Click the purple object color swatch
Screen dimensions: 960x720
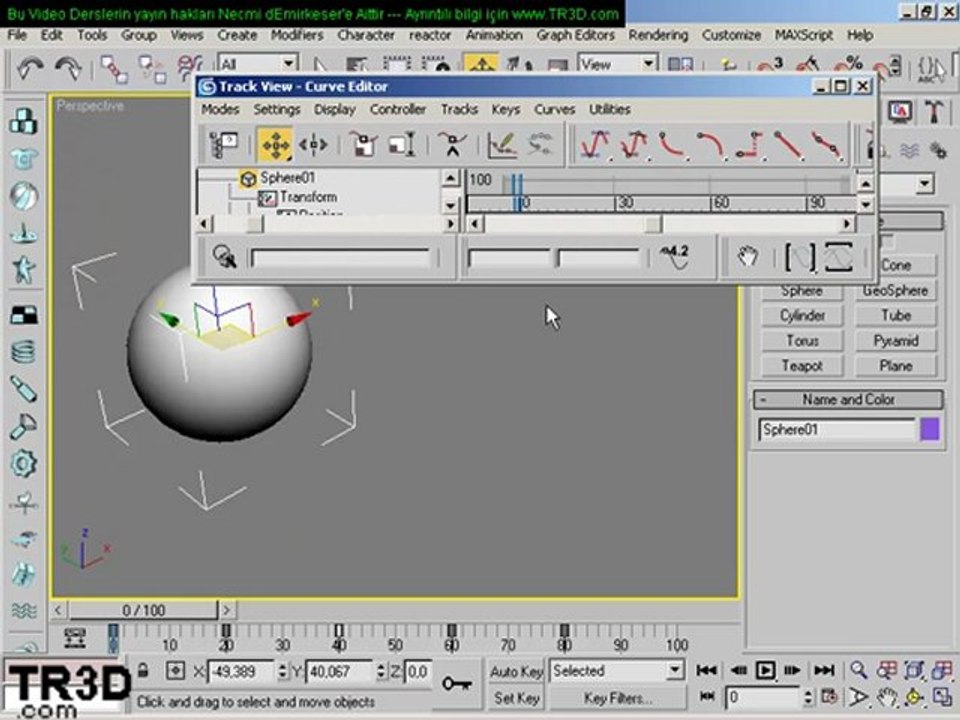point(929,430)
